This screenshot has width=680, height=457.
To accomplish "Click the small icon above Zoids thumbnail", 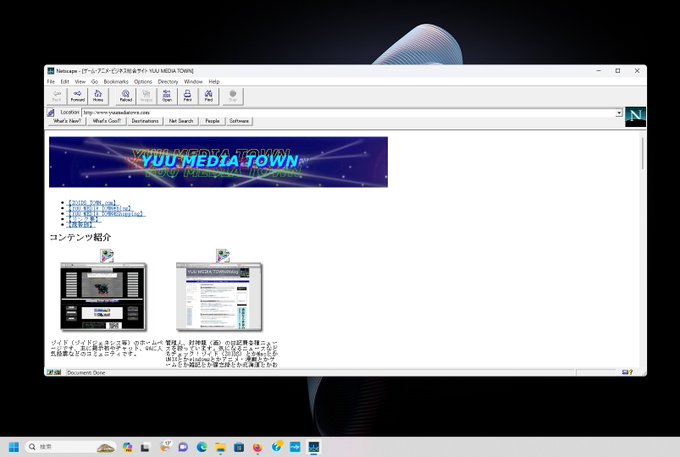I will pyautogui.click(x=107, y=255).
